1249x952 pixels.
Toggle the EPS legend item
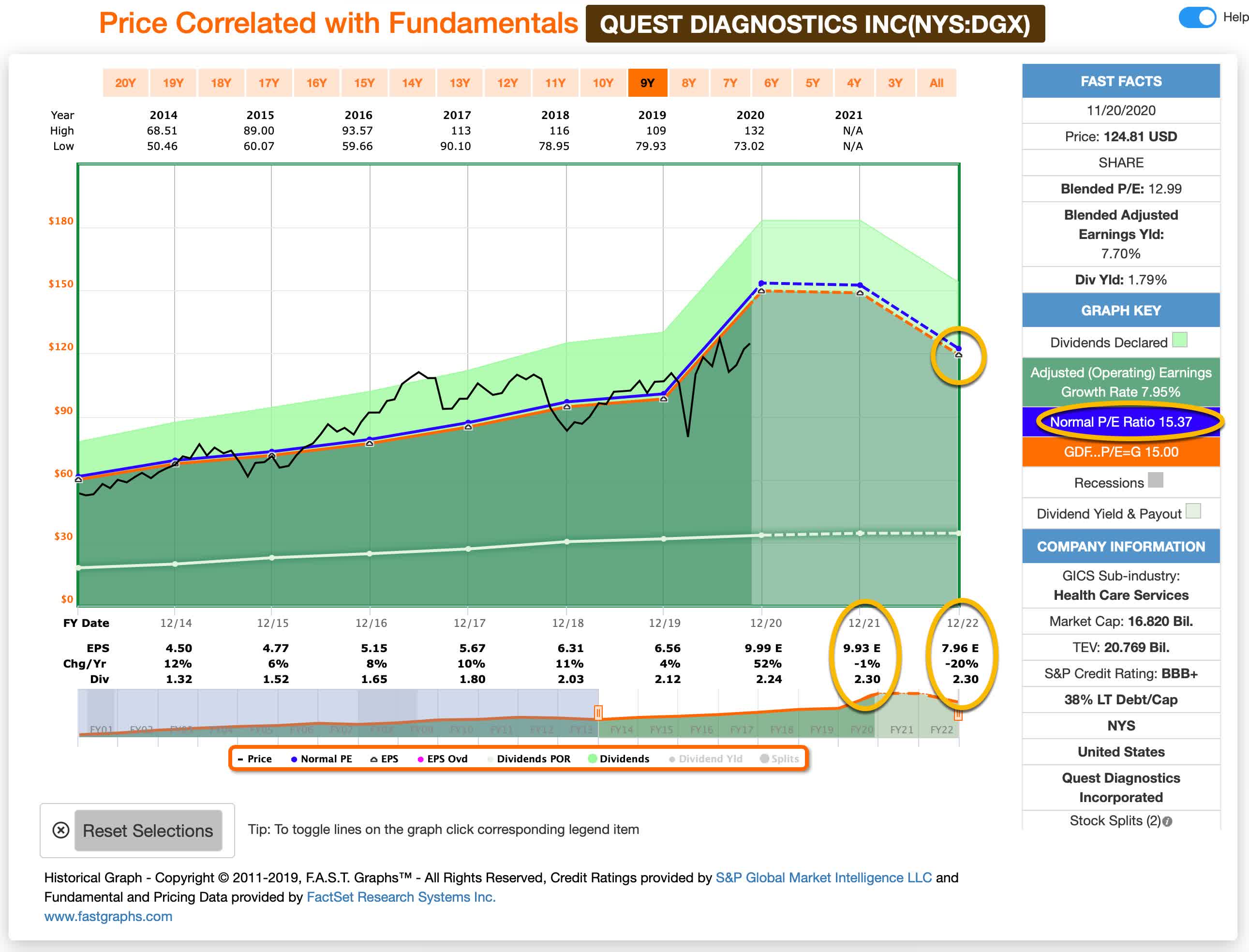pos(384,759)
